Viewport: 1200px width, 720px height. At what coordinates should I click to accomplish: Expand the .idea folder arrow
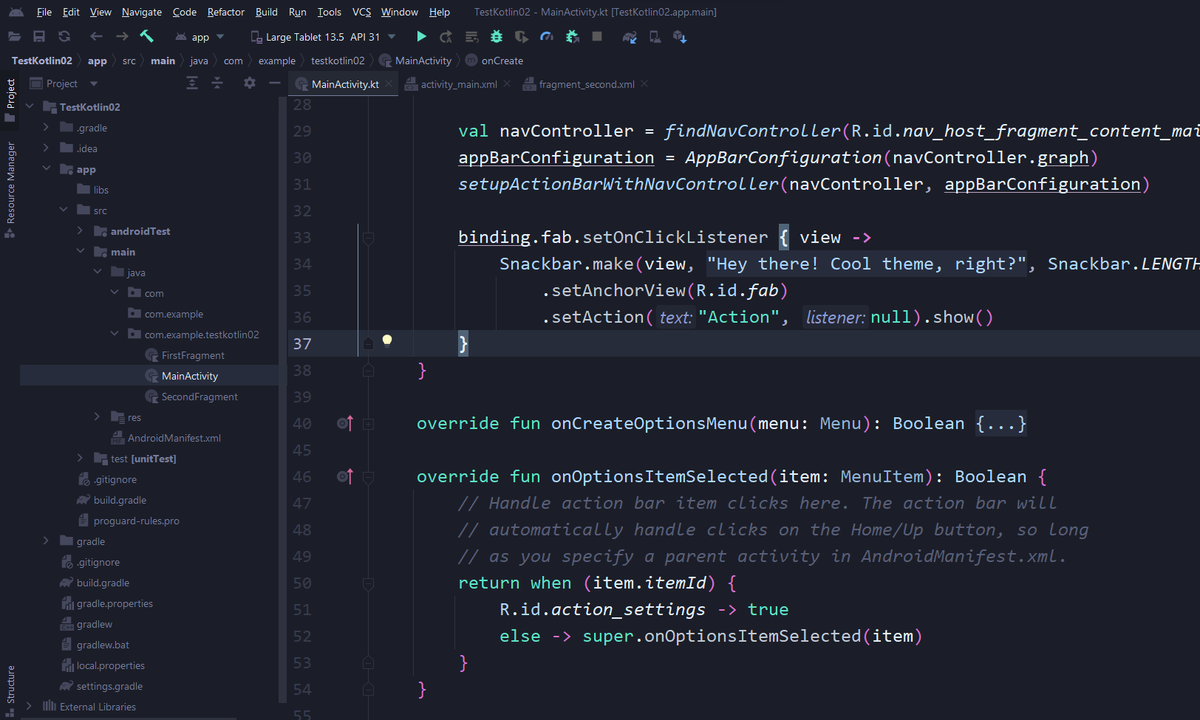point(46,149)
